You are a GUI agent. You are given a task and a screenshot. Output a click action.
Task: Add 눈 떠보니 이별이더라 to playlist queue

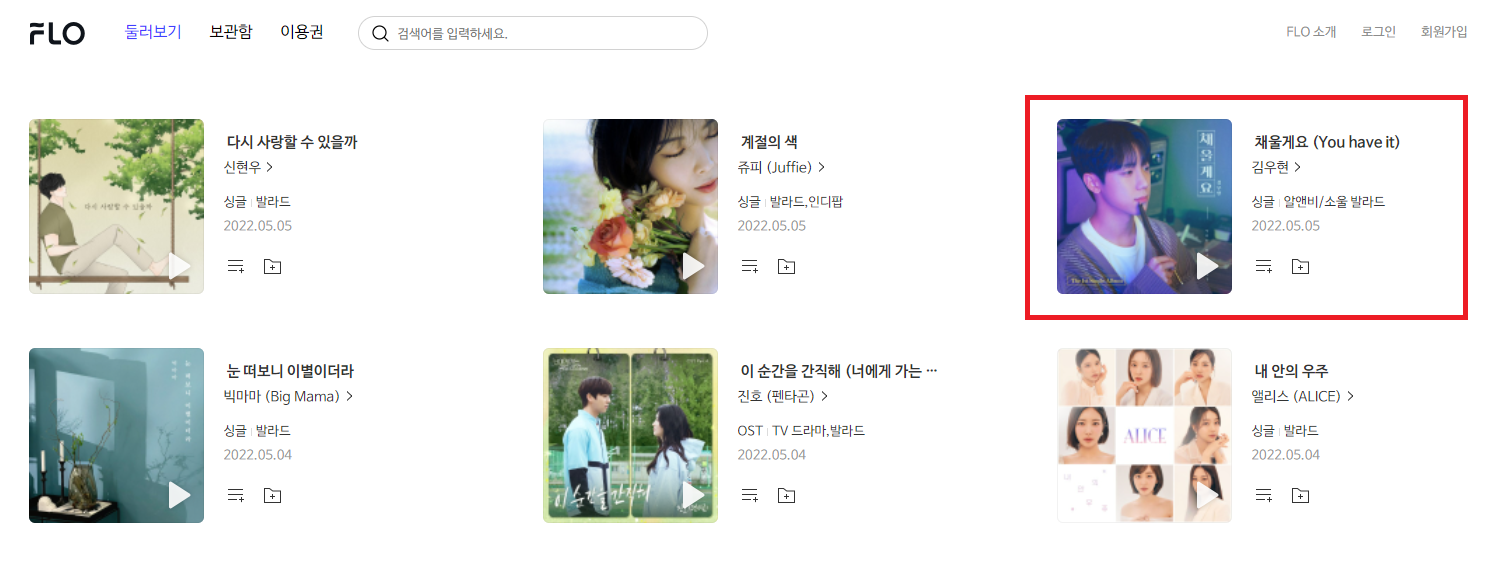(x=236, y=495)
